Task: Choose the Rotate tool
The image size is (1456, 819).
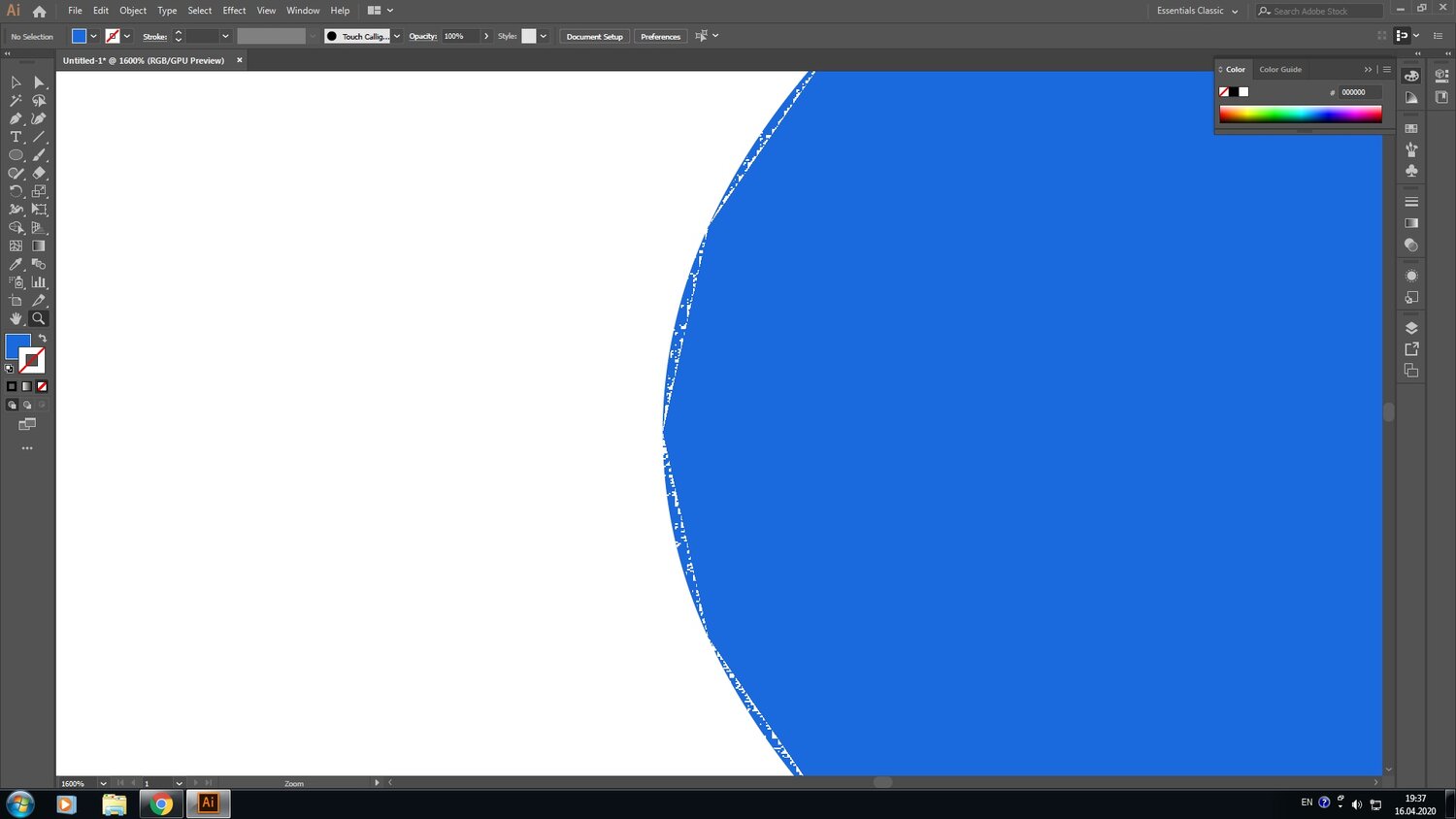Action: point(16,191)
